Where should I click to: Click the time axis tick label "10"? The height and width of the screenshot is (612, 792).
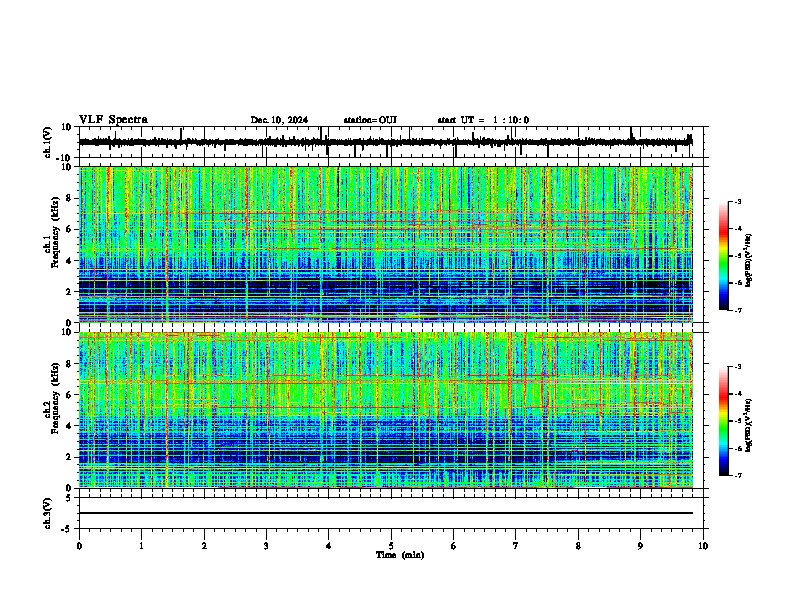tap(703, 546)
